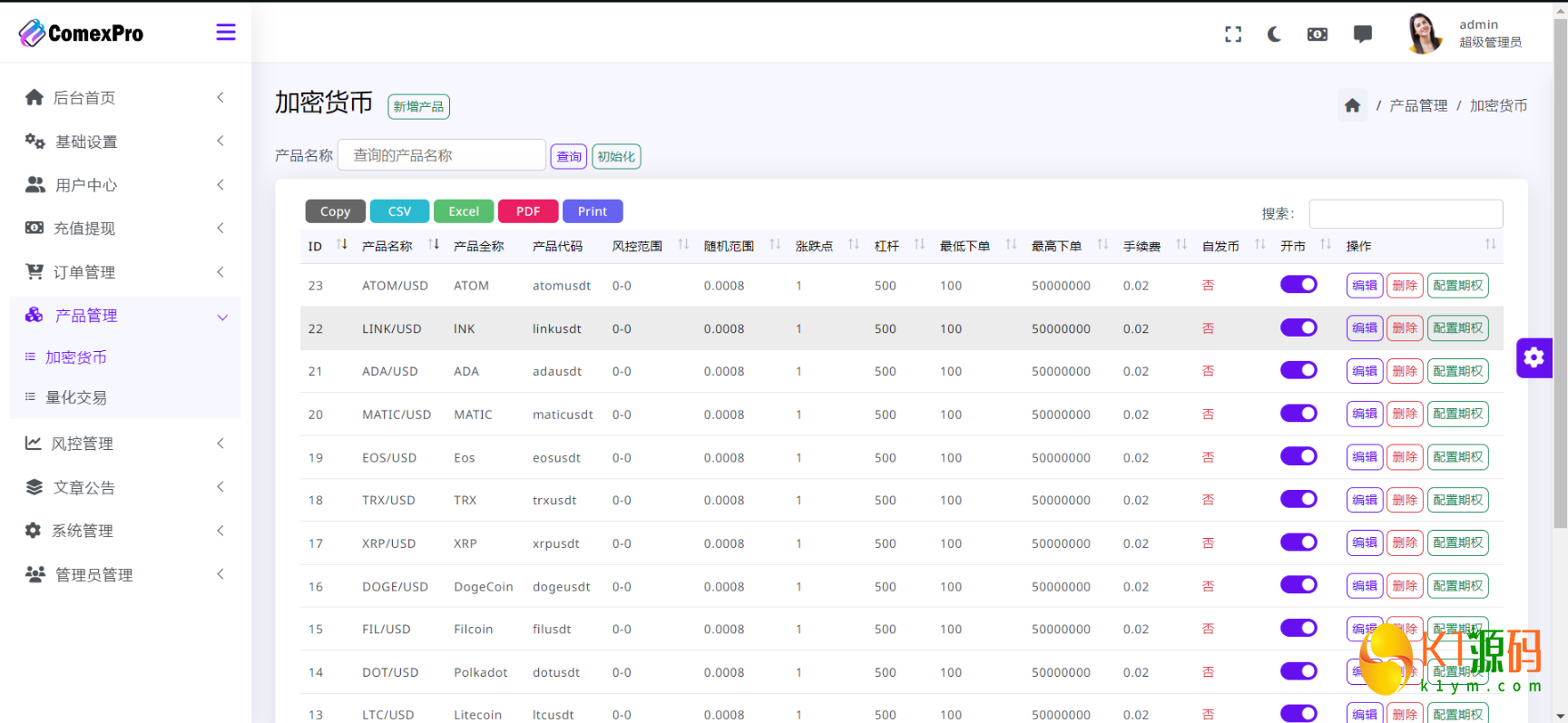The image size is (1568, 723).
Task: Switch to dark mode moon icon
Action: (x=1274, y=34)
